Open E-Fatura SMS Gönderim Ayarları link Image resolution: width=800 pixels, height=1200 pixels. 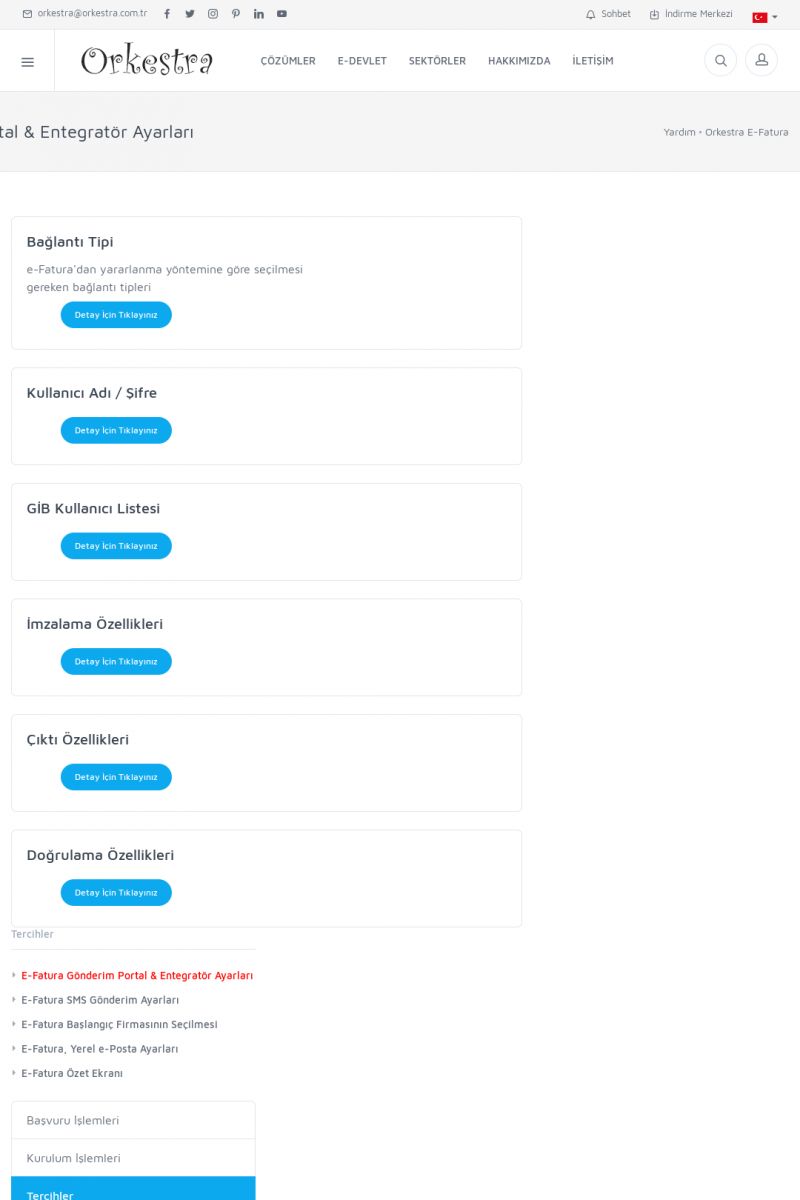100,1000
